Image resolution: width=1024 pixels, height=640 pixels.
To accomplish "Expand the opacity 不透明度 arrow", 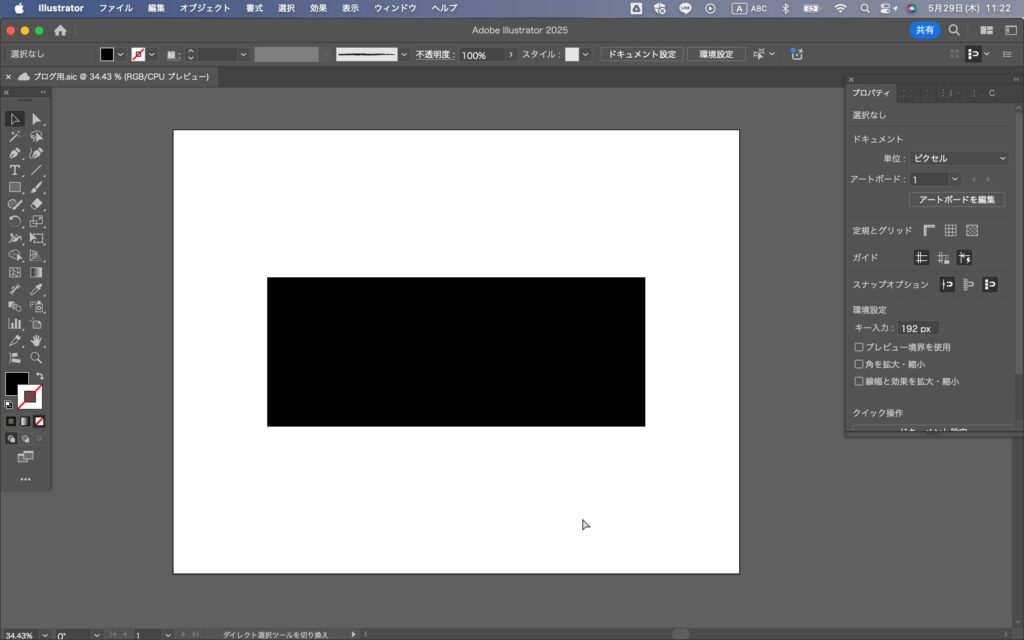I will [511, 54].
